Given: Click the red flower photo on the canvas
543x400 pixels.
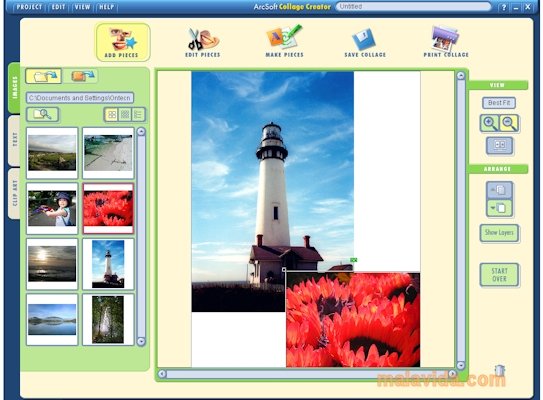Looking at the screenshot, I should (353, 319).
